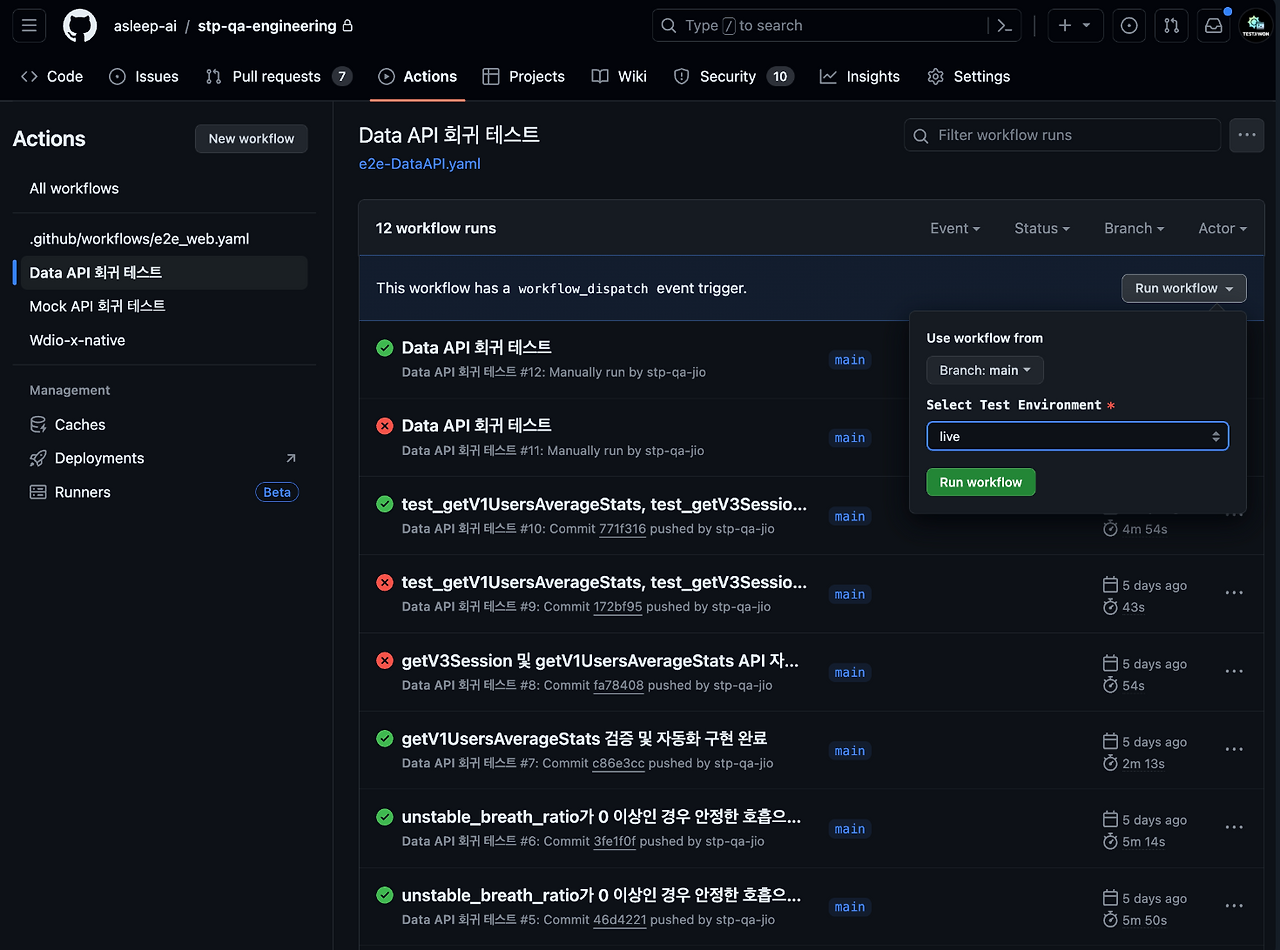Open commit fa78408 link

click(x=620, y=685)
